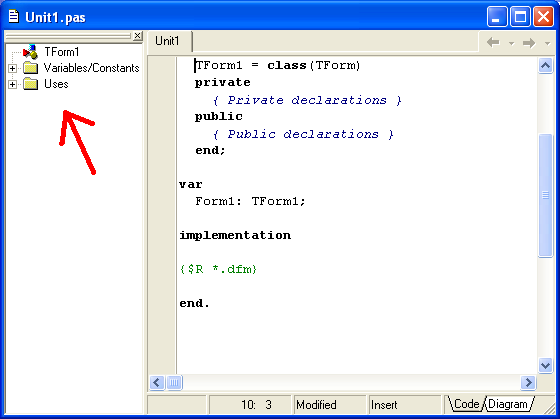Click the 'Form1: TForm1;' line

250,201
